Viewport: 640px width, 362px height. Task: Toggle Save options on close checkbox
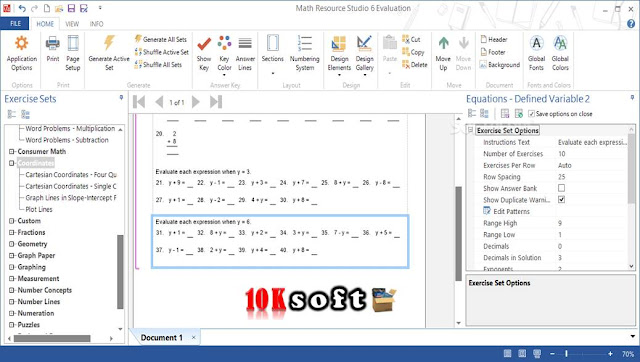[531, 114]
